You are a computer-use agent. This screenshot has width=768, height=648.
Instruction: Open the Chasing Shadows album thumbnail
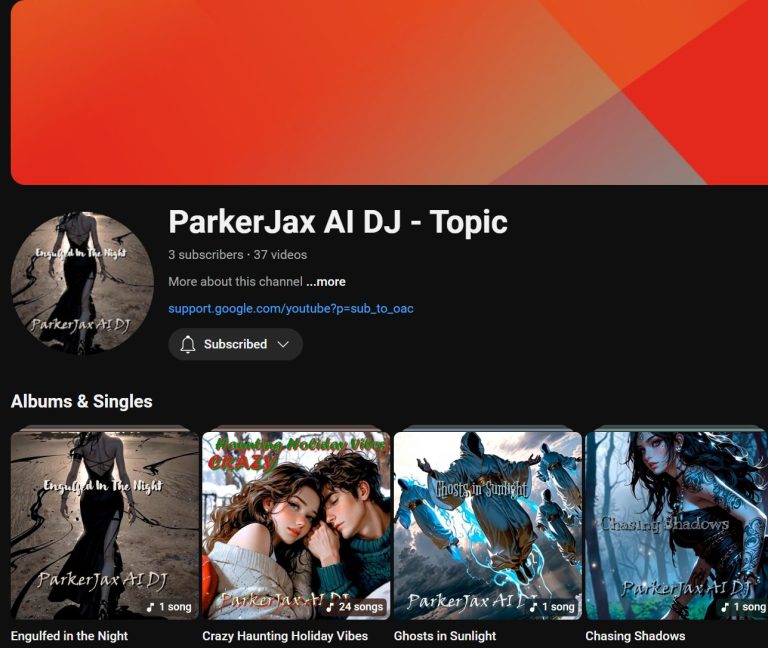pyautogui.click(x=676, y=526)
